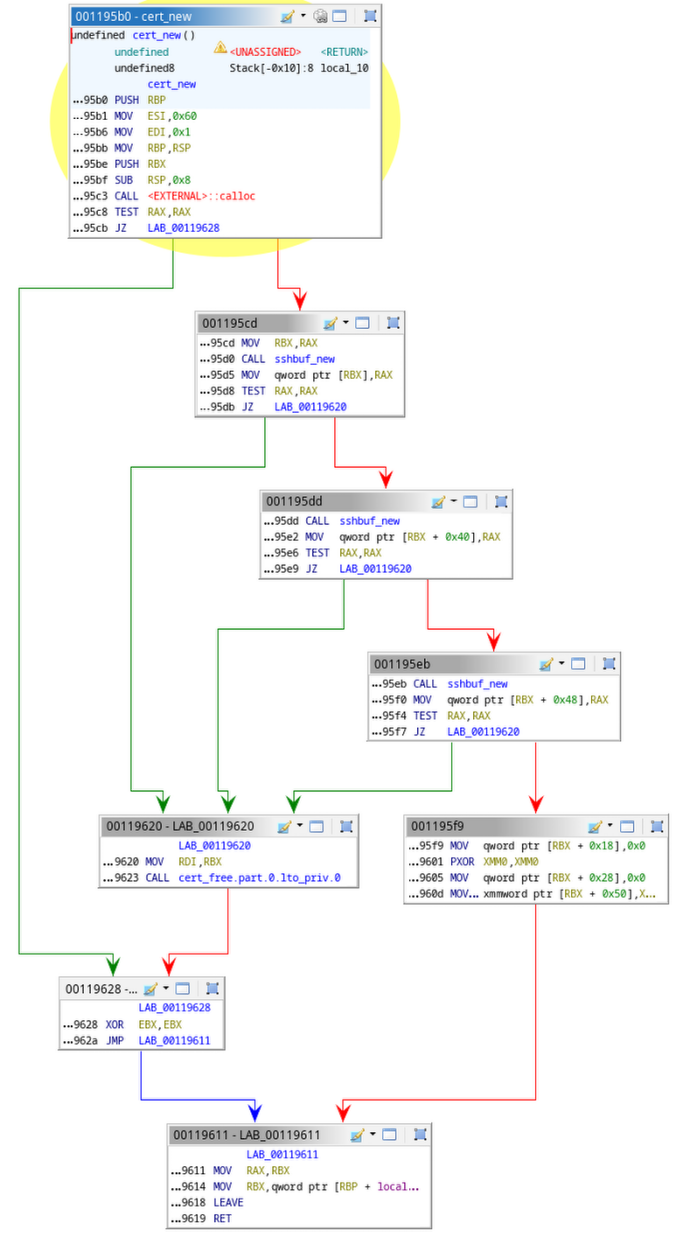Group vertices icon on block 001195eb

pos(609,664)
